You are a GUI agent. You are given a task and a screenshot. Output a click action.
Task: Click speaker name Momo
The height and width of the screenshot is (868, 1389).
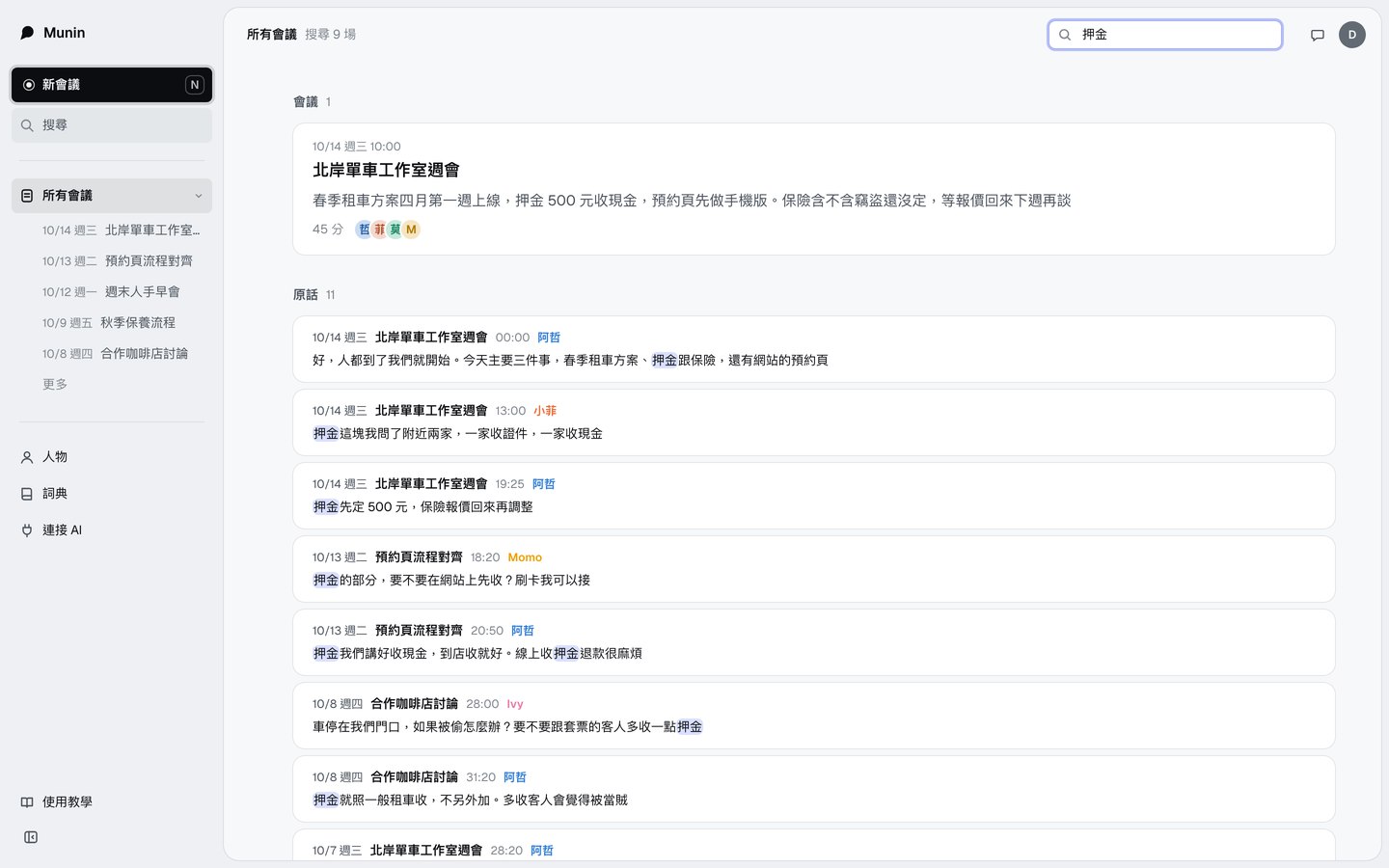coord(525,557)
